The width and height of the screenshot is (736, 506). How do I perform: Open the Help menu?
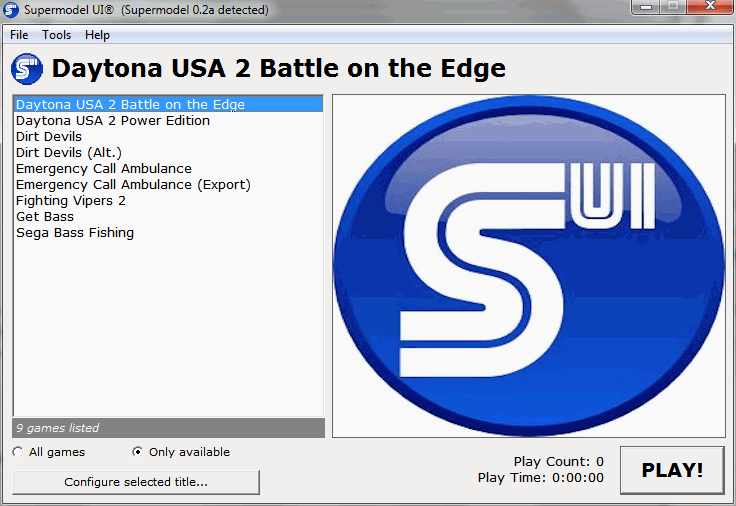click(x=97, y=35)
